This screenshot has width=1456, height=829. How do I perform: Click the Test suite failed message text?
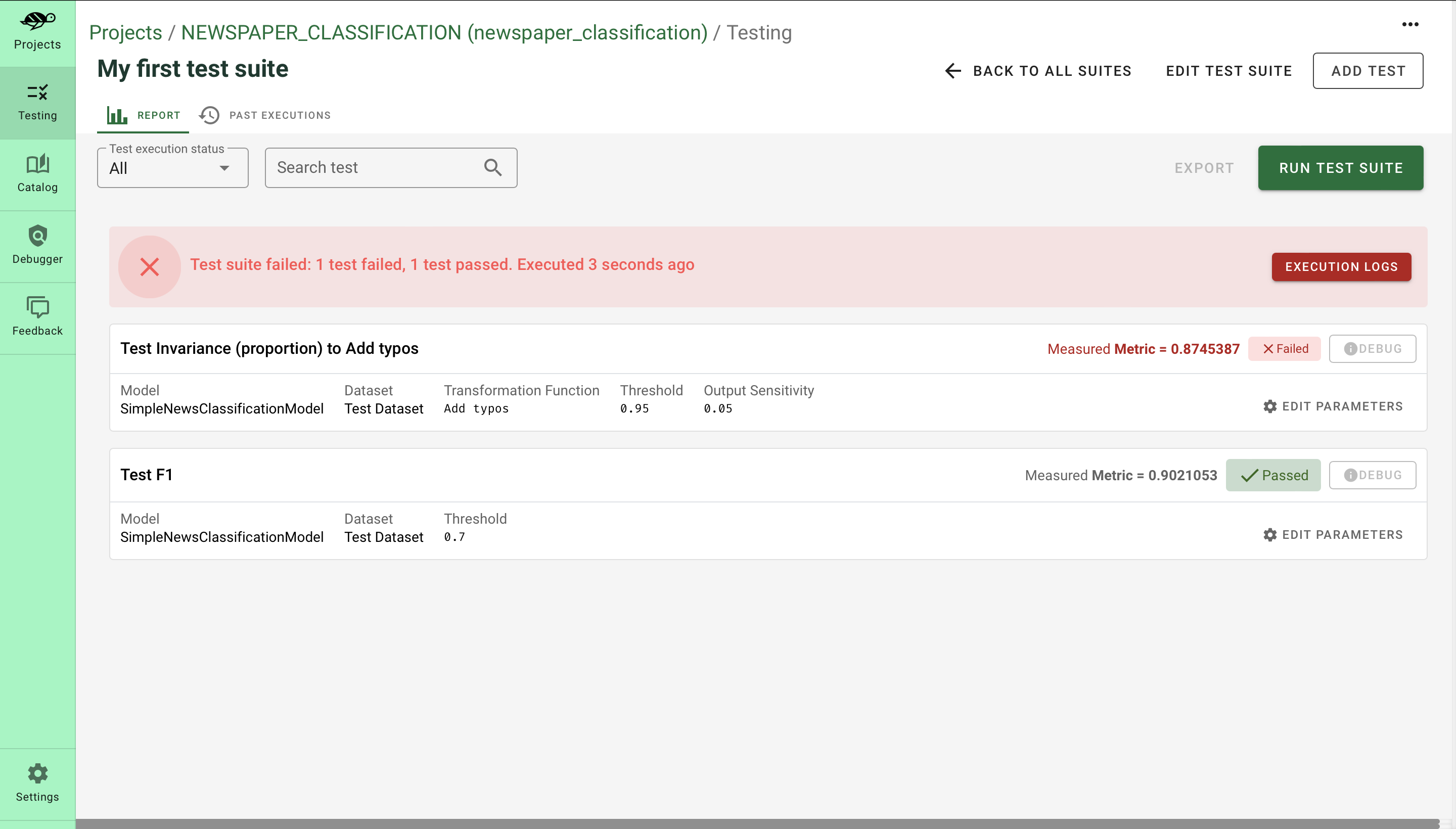click(x=442, y=264)
